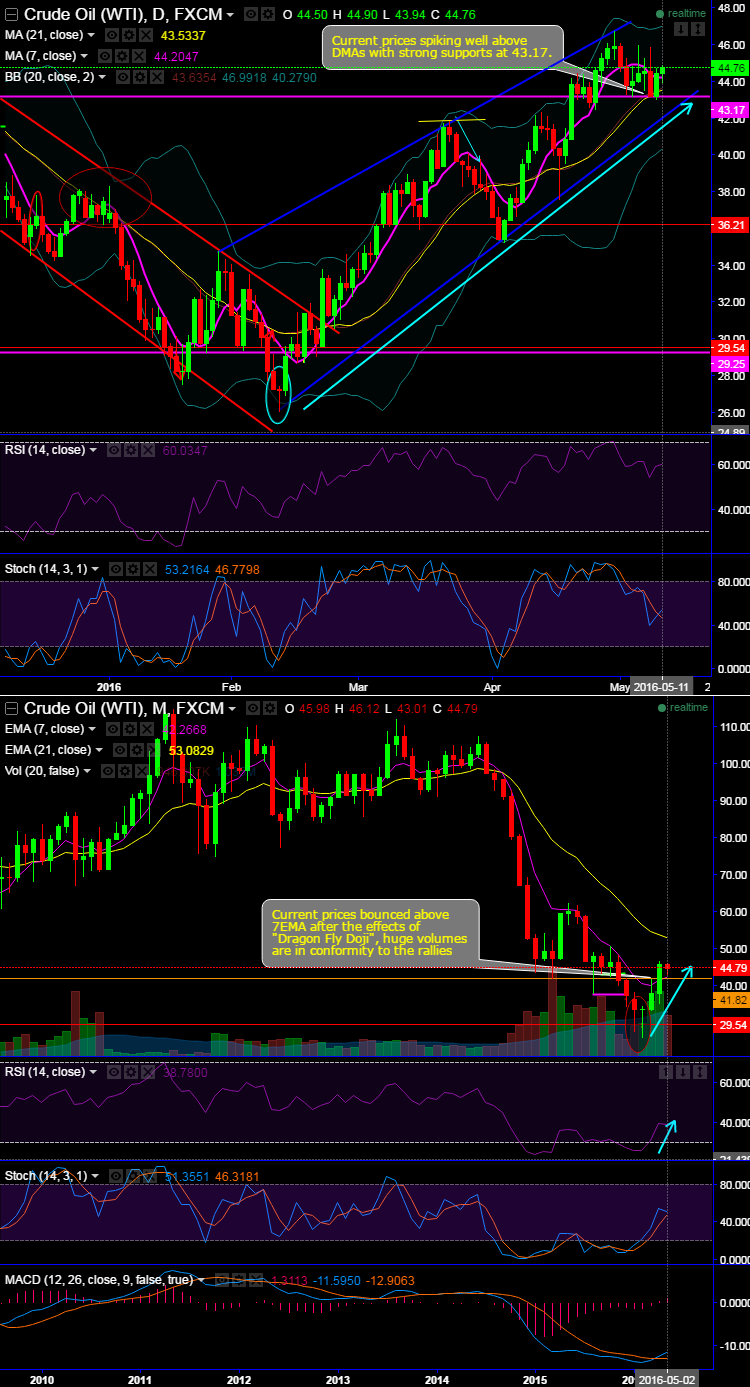Remove the daily chart RSI indicator

(x=148, y=451)
